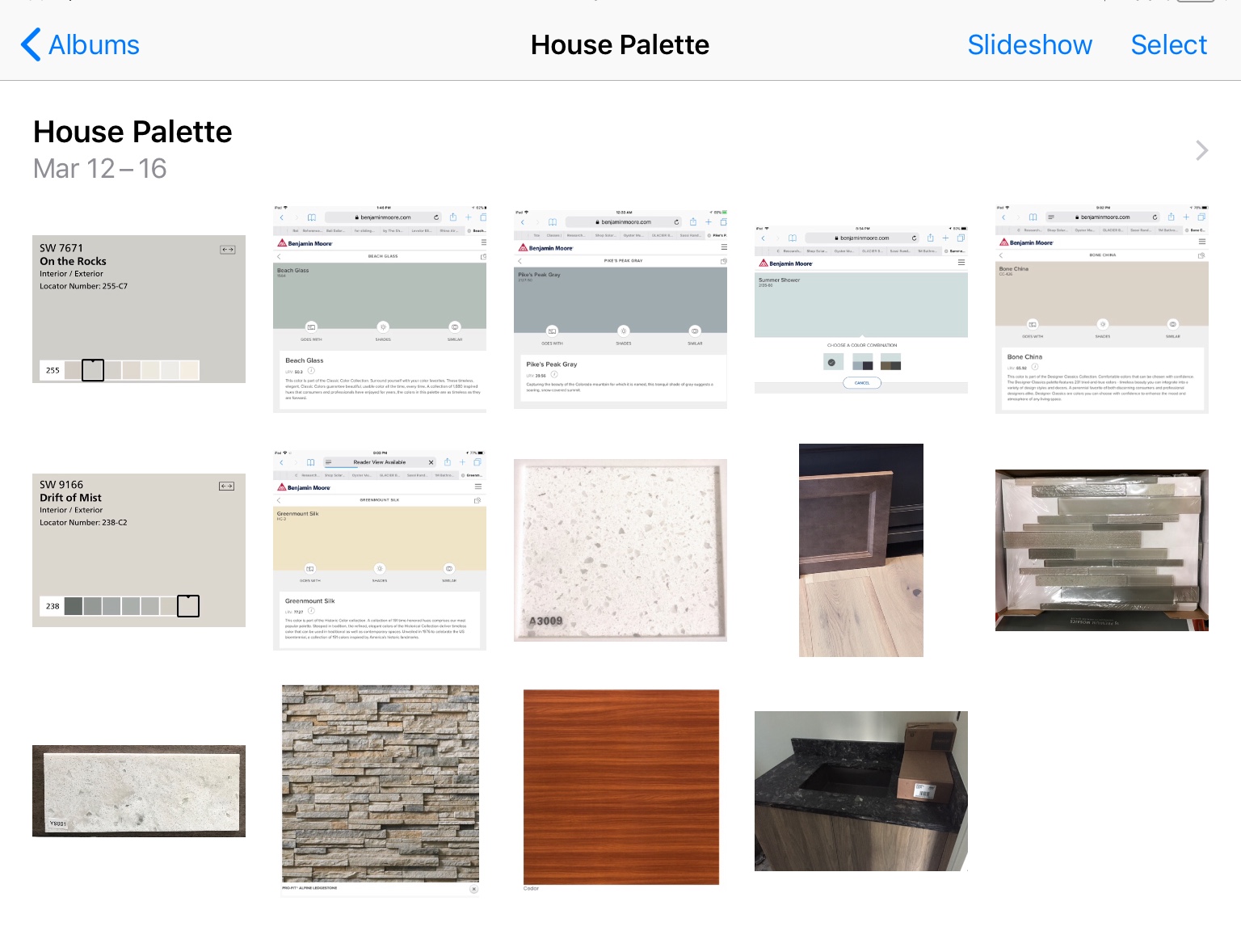Open the granite vanity top photo
This screenshot has width=1241, height=952.
tap(860, 790)
